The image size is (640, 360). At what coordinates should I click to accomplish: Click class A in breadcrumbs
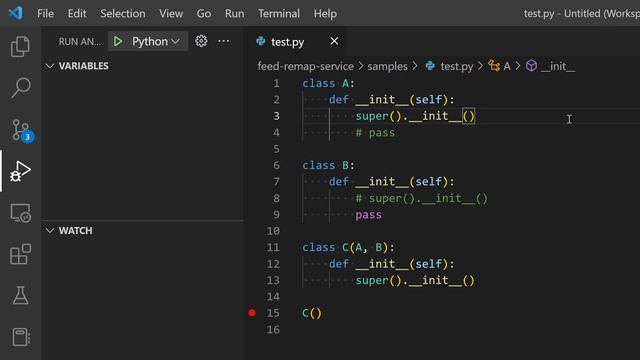point(507,66)
